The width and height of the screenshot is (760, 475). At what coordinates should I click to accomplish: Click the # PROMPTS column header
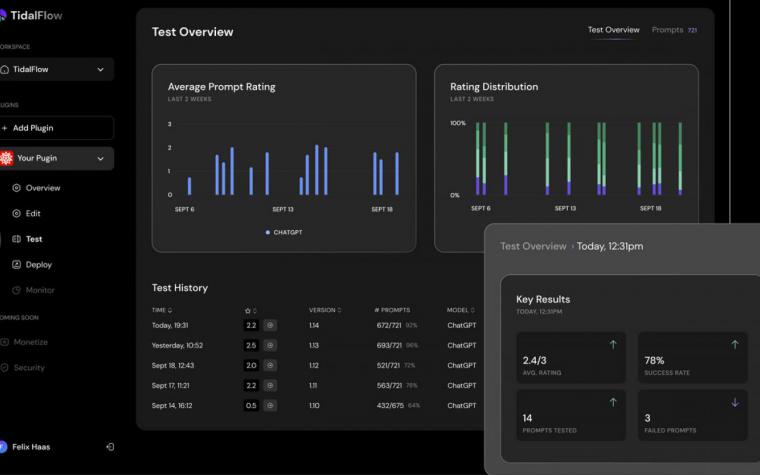(392, 310)
